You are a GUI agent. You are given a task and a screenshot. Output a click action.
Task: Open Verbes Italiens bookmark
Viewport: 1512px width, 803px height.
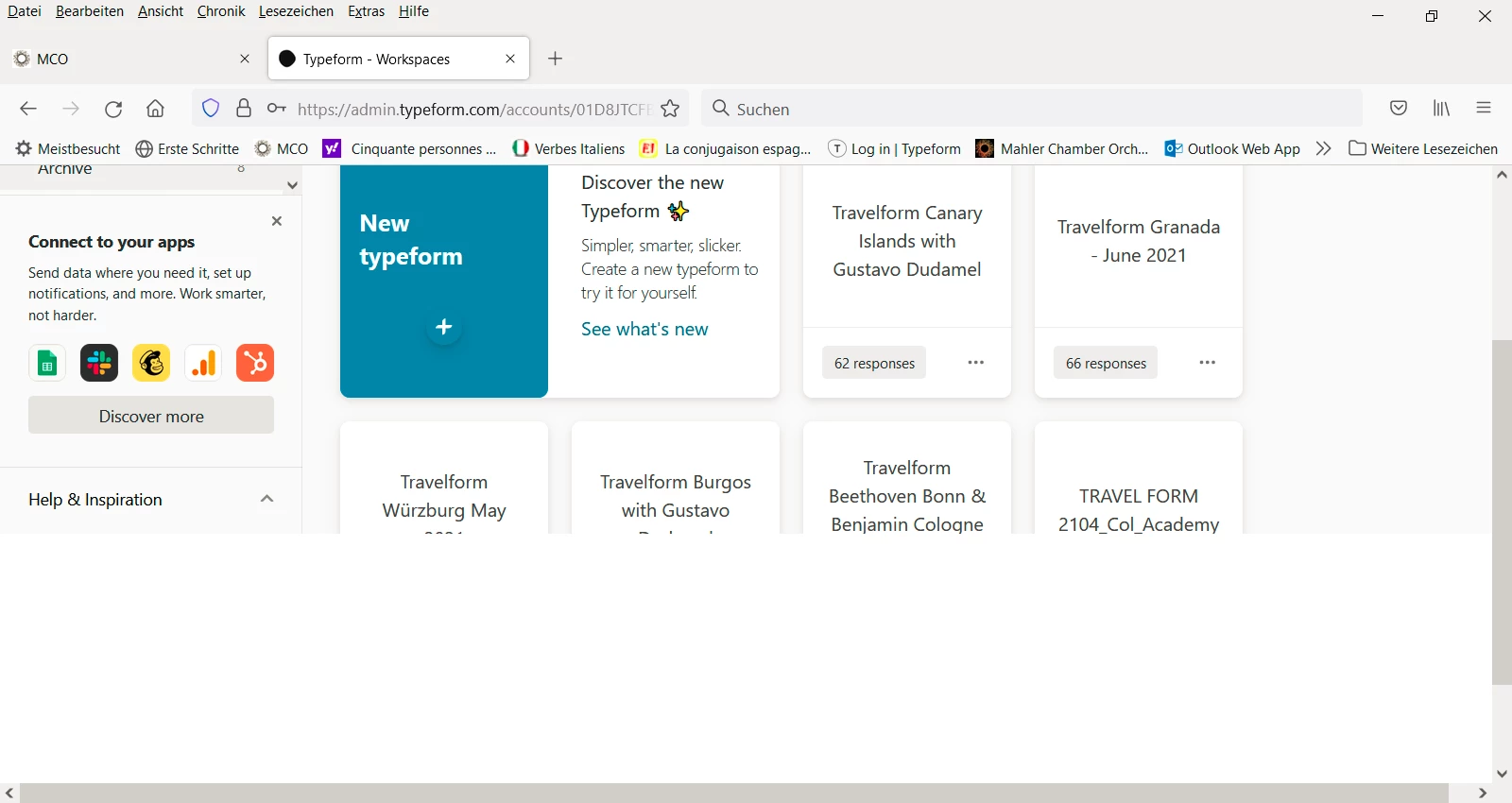coord(568,148)
